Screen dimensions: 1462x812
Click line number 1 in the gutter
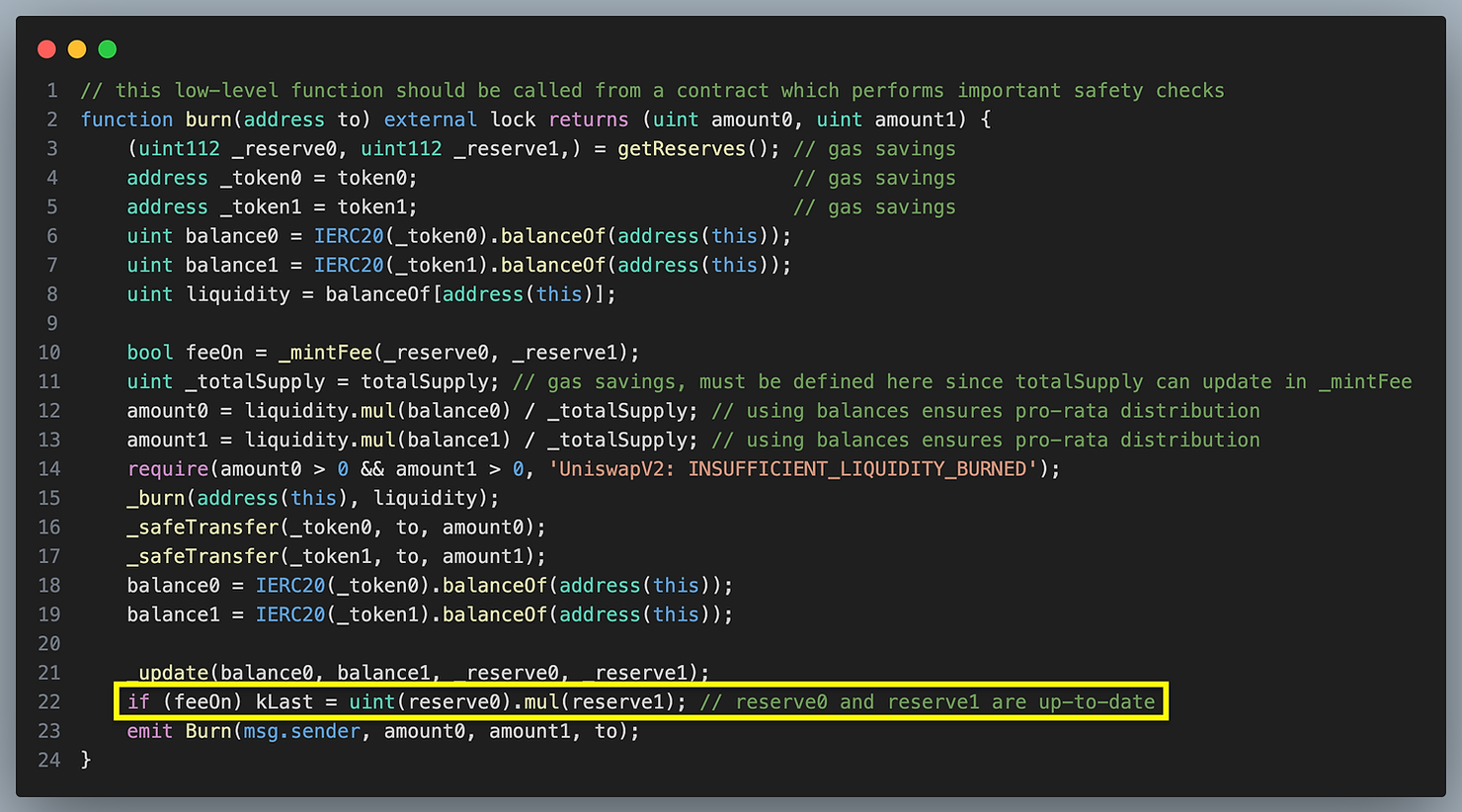tap(54, 91)
